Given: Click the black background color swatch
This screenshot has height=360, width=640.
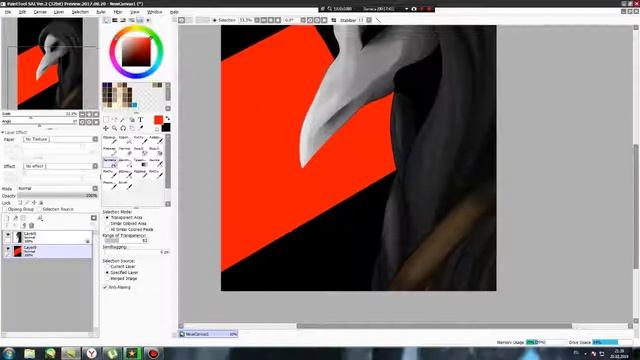Looking at the screenshot, I should coord(166,128).
